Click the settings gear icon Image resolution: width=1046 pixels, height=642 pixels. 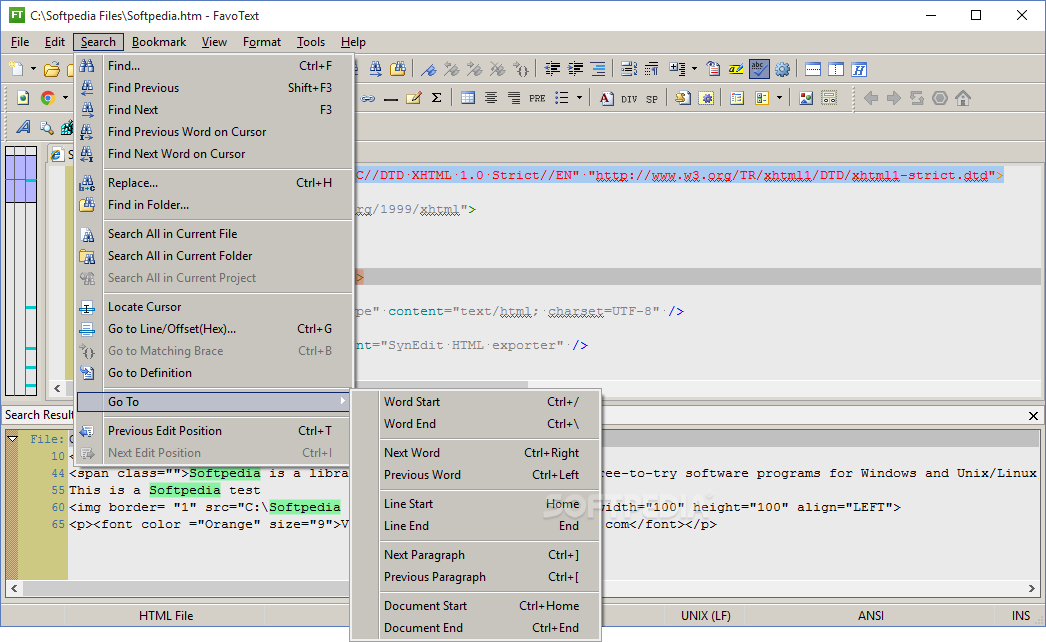point(782,69)
